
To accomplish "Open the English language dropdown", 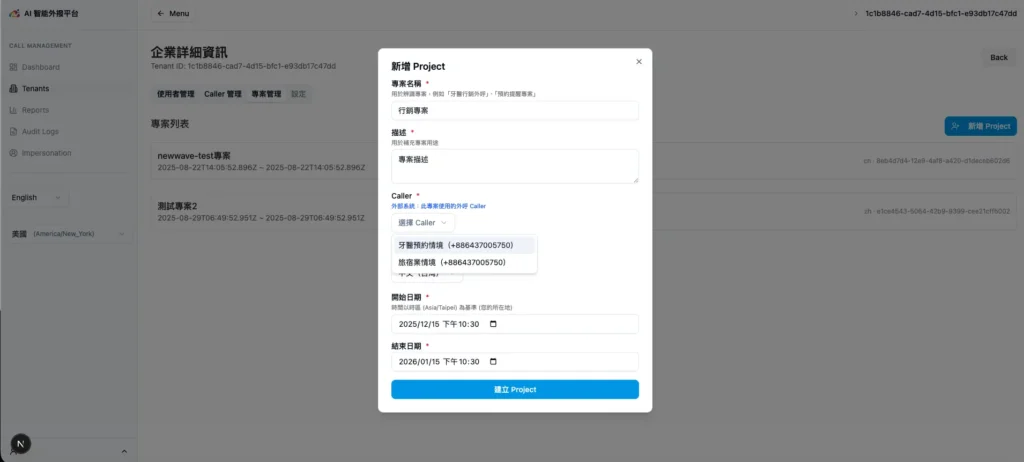I will (x=37, y=197).
